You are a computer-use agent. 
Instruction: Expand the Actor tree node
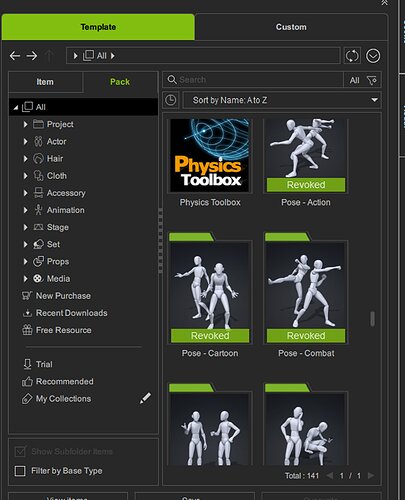click(x=25, y=141)
